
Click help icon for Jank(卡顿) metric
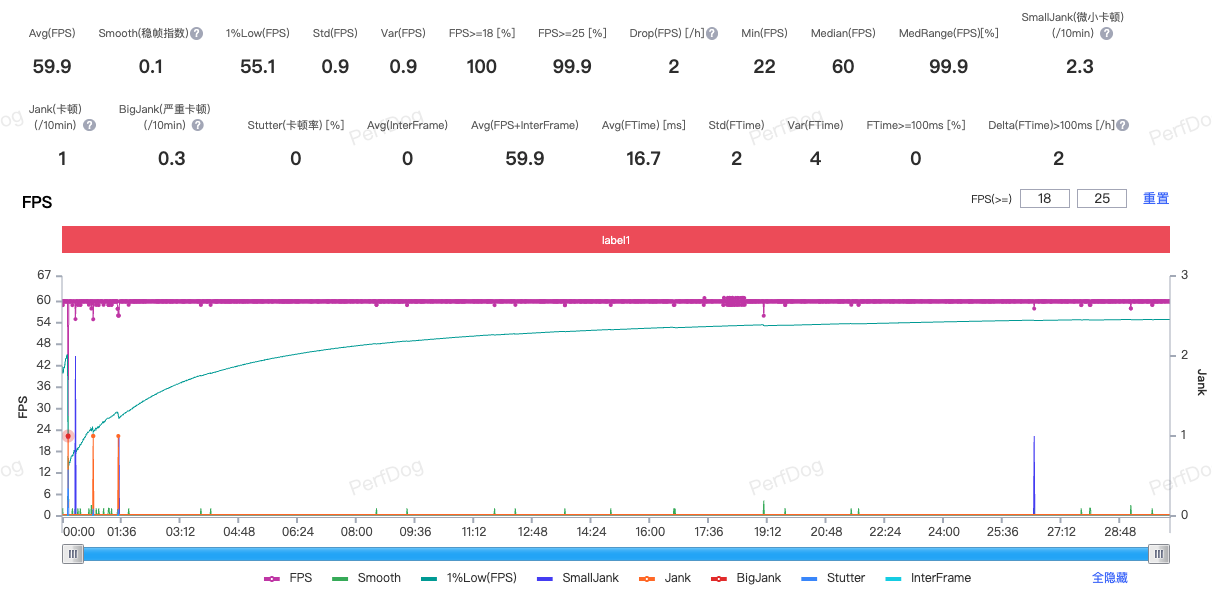point(90,126)
